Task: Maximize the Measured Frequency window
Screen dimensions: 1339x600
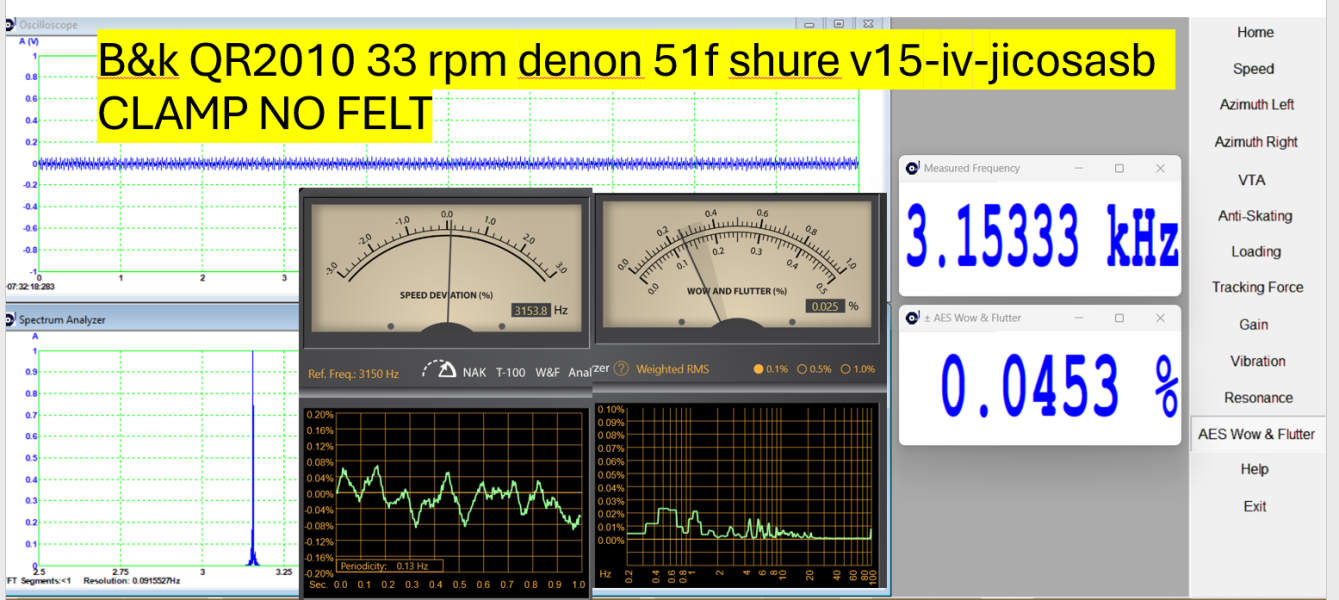Action: click(1119, 169)
